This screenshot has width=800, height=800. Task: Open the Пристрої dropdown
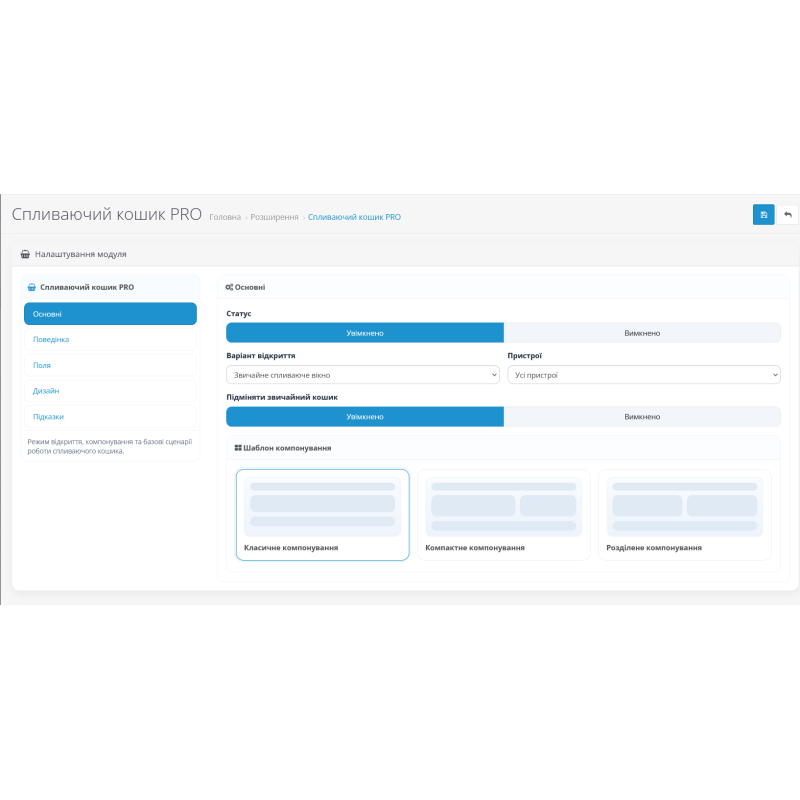(x=644, y=375)
